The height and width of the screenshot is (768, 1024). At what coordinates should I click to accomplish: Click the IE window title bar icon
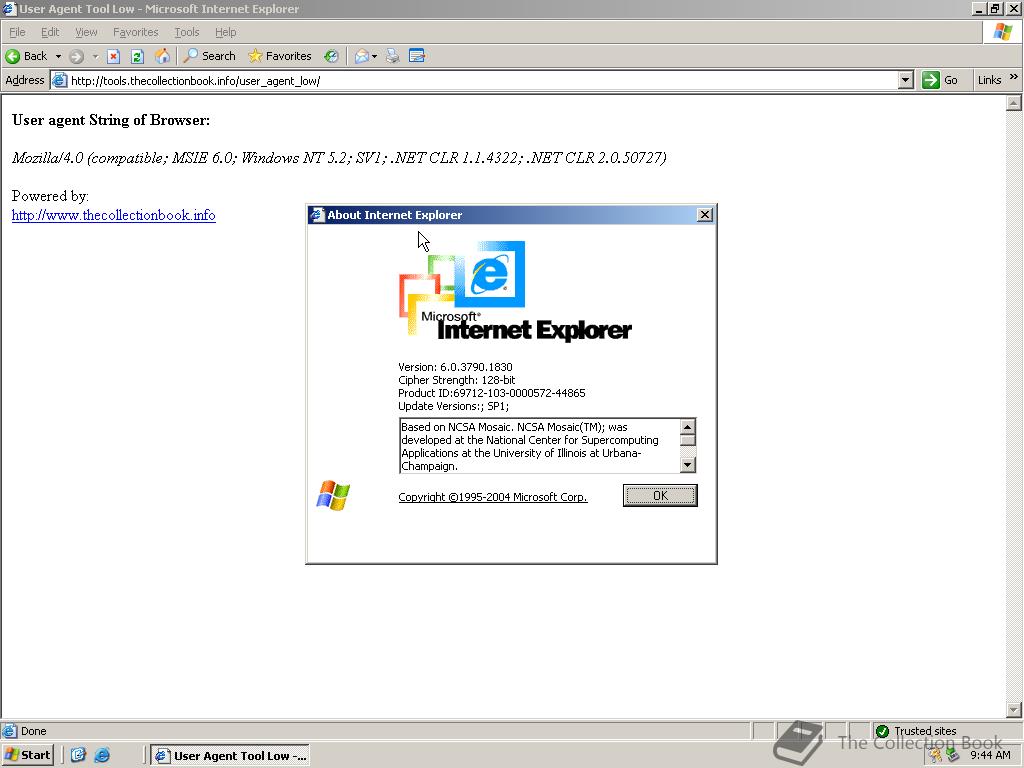[x=9, y=8]
